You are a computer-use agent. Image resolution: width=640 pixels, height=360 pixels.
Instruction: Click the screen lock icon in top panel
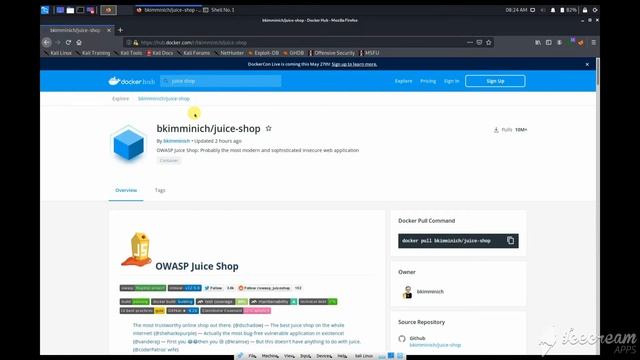coord(585,10)
